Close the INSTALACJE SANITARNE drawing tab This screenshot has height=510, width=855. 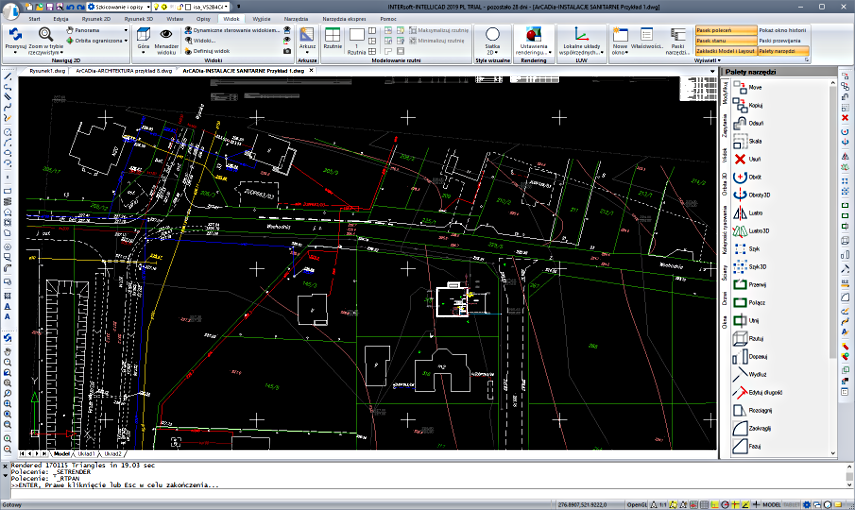point(311,71)
